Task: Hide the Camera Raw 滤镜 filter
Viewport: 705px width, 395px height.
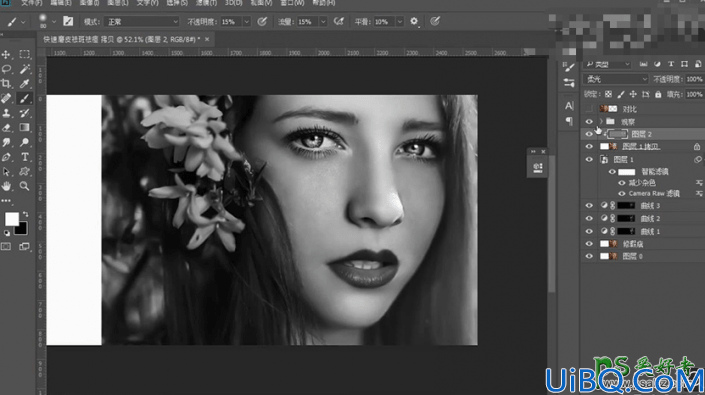Action: point(622,194)
